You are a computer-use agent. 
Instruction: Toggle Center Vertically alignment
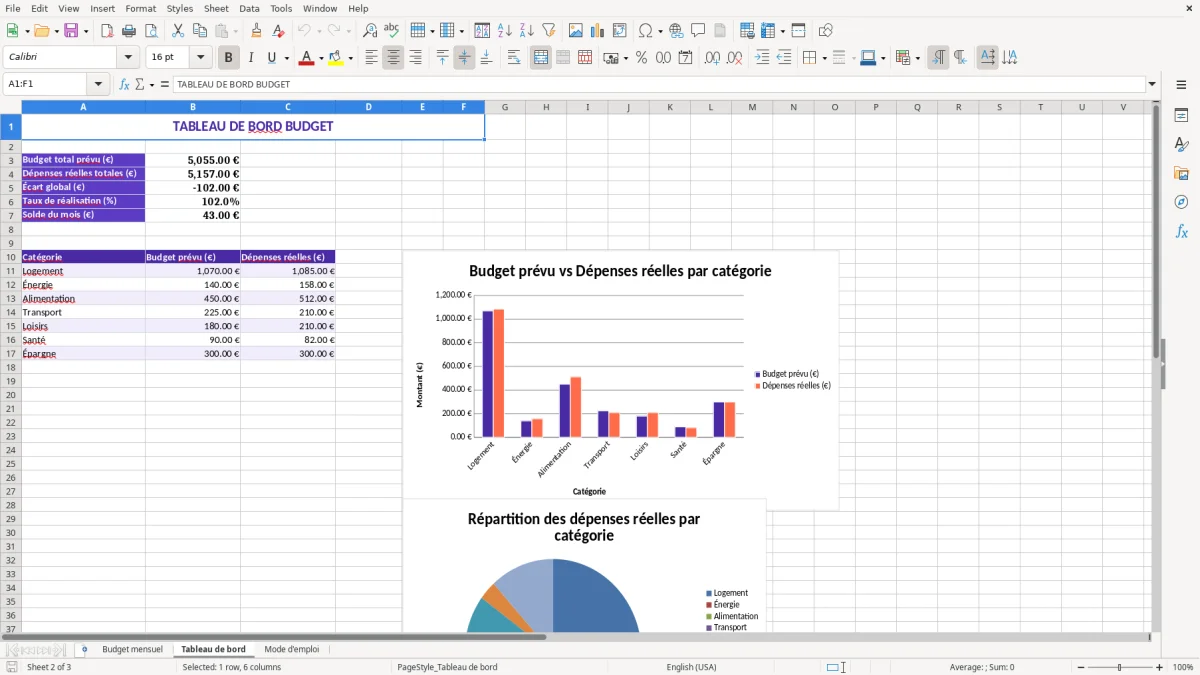[x=464, y=58]
